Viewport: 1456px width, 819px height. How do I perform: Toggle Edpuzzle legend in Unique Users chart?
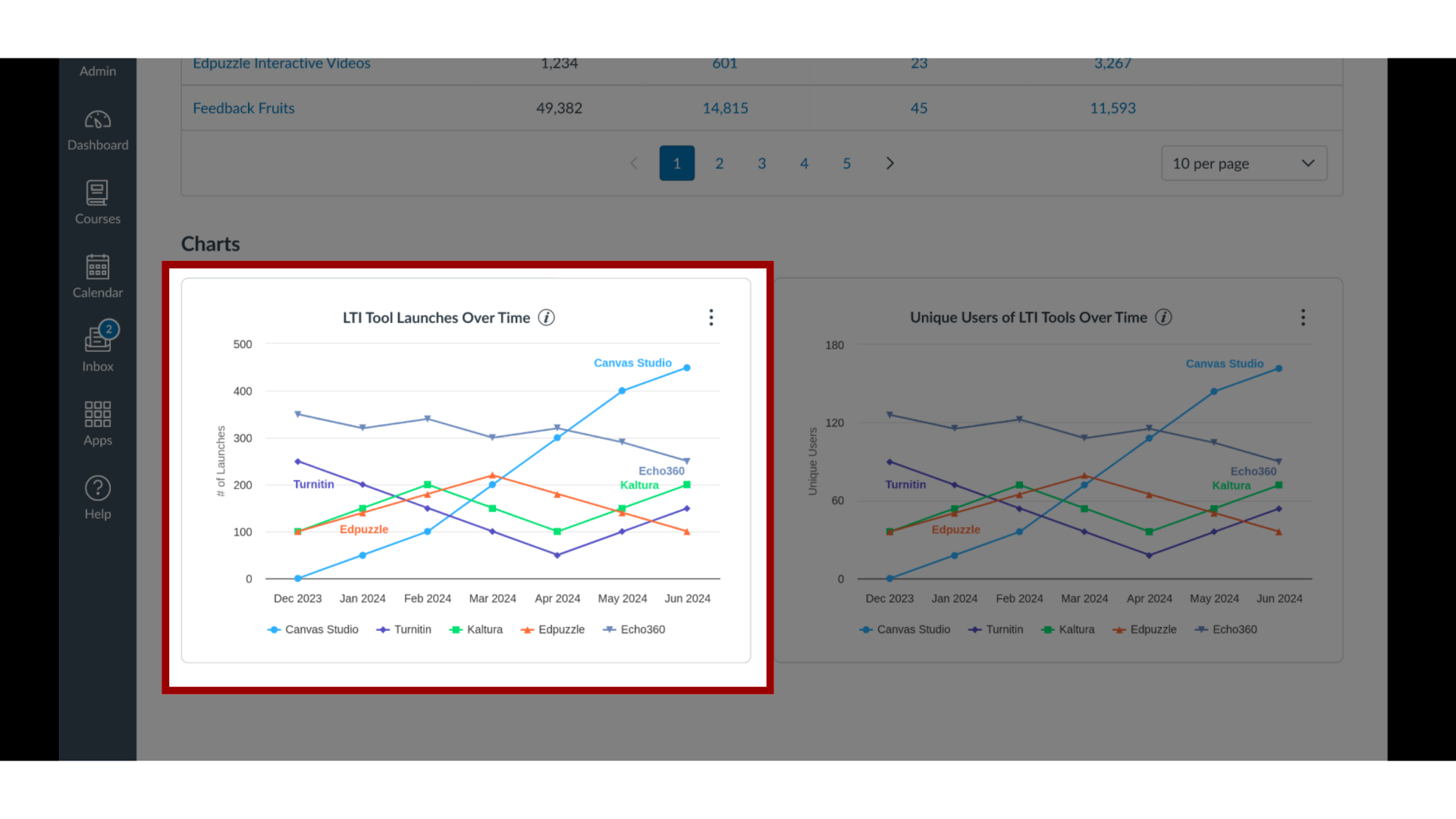[1145, 629]
